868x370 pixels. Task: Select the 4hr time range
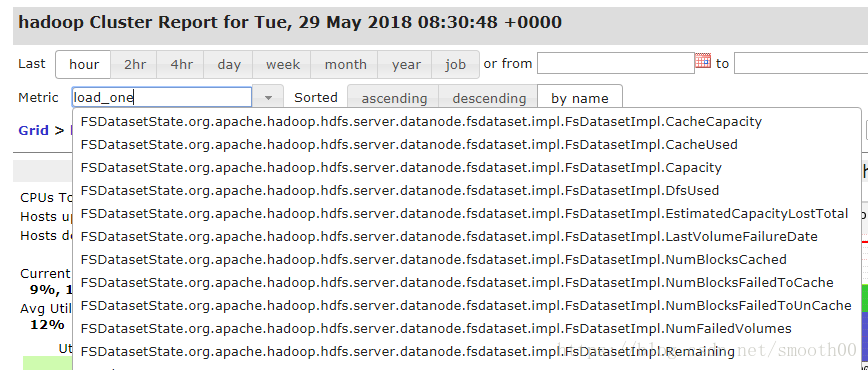(x=181, y=65)
